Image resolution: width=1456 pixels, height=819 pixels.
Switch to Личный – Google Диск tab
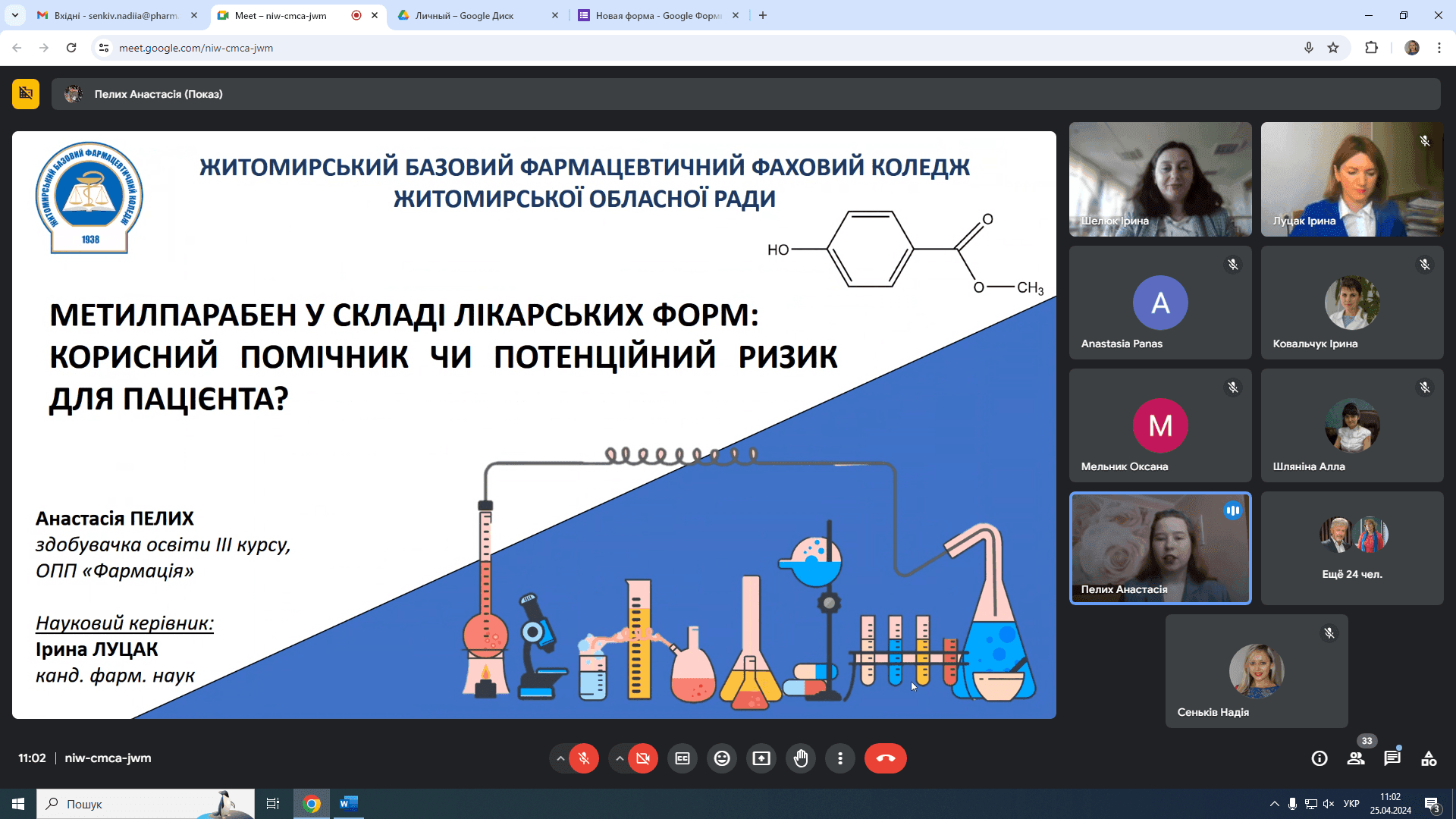point(478,15)
